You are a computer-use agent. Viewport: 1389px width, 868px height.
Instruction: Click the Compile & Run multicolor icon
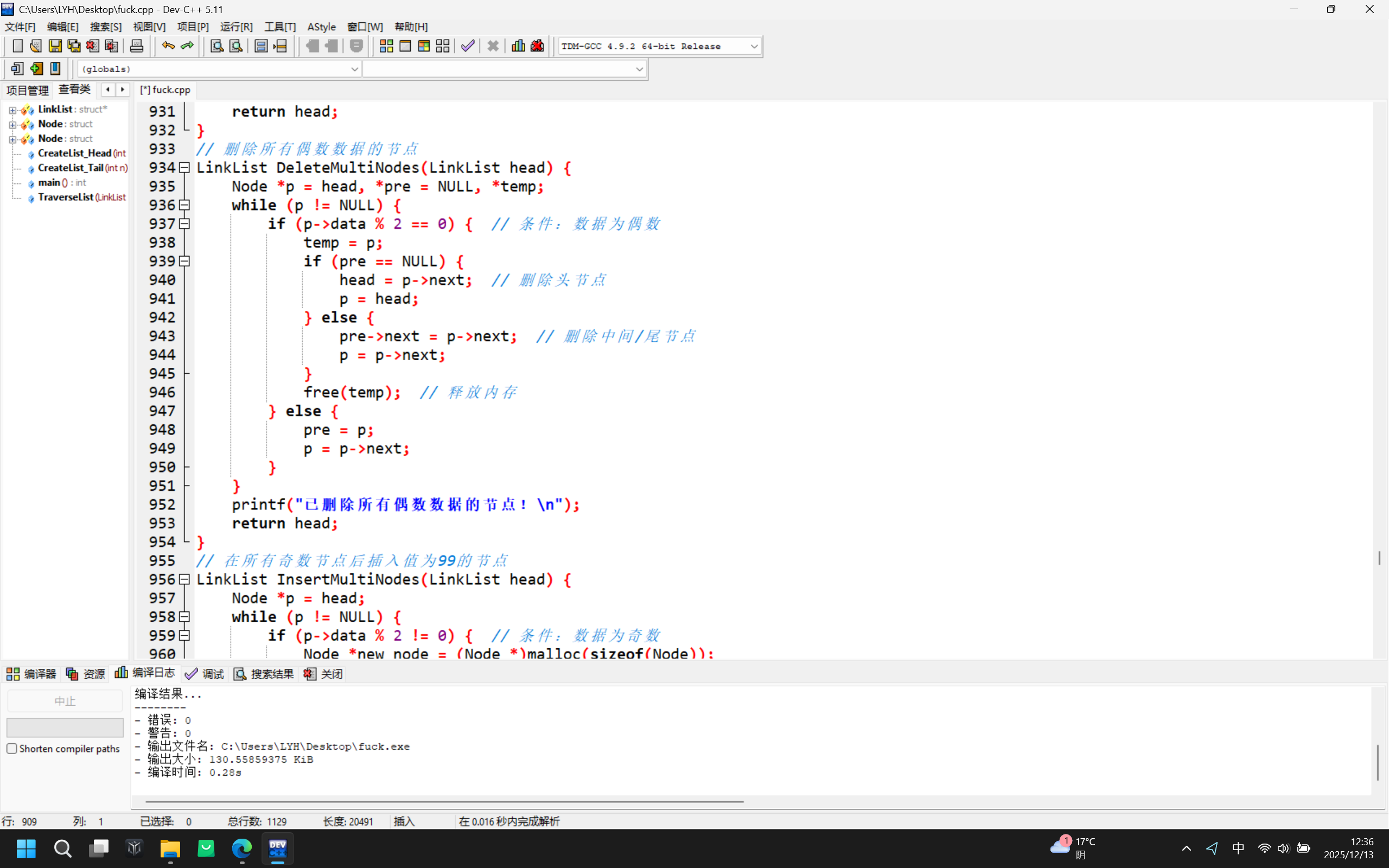click(x=424, y=46)
